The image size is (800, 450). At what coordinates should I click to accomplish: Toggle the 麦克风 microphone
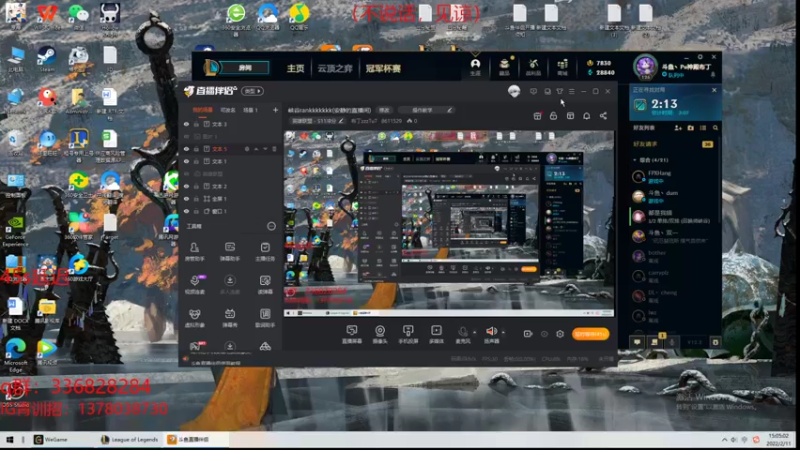(x=463, y=334)
